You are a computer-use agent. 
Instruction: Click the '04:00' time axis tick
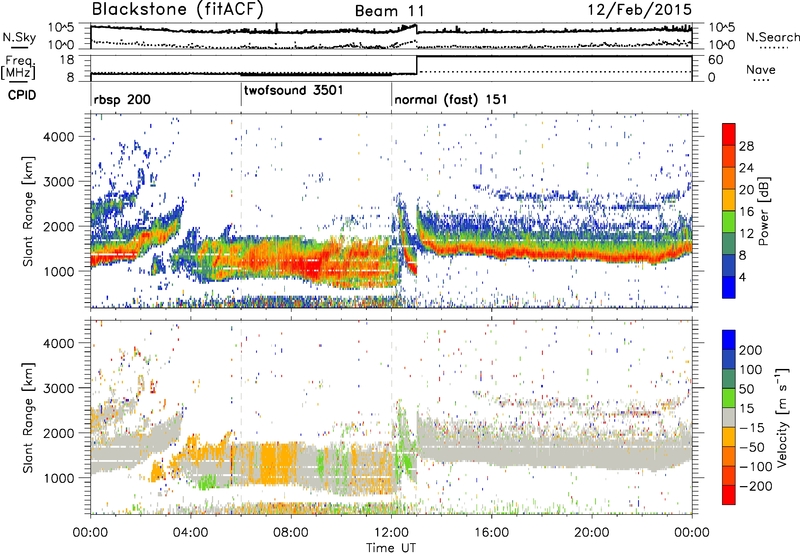coord(190,533)
